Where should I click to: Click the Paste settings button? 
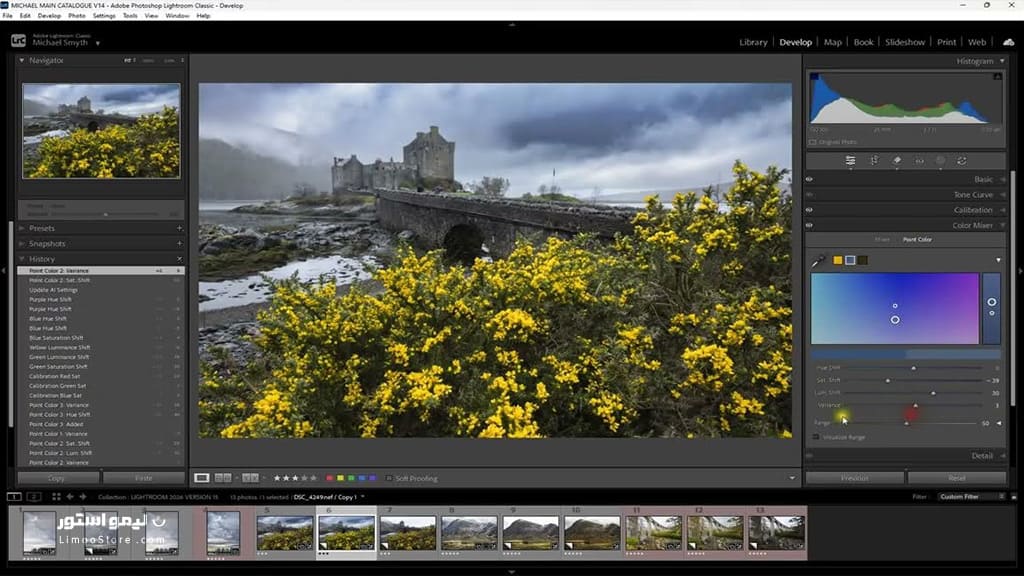[144, 478]
